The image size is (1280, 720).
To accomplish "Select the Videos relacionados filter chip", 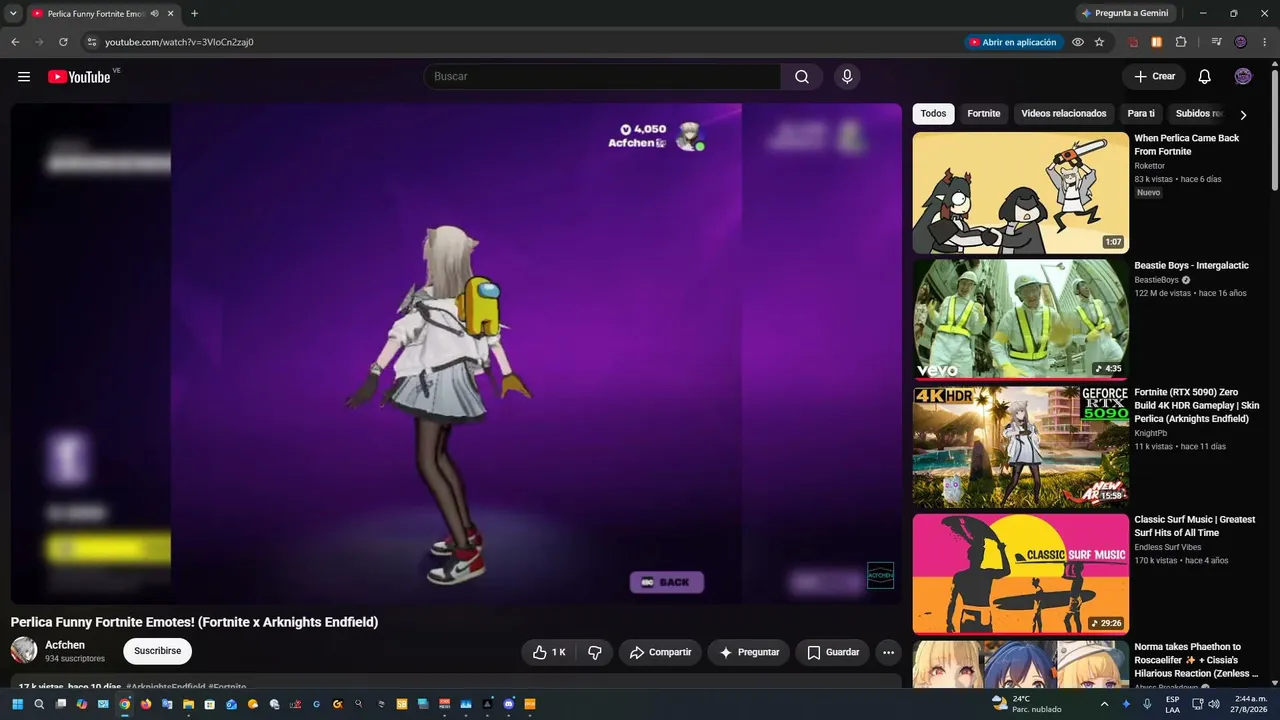I will [1064, 114].
